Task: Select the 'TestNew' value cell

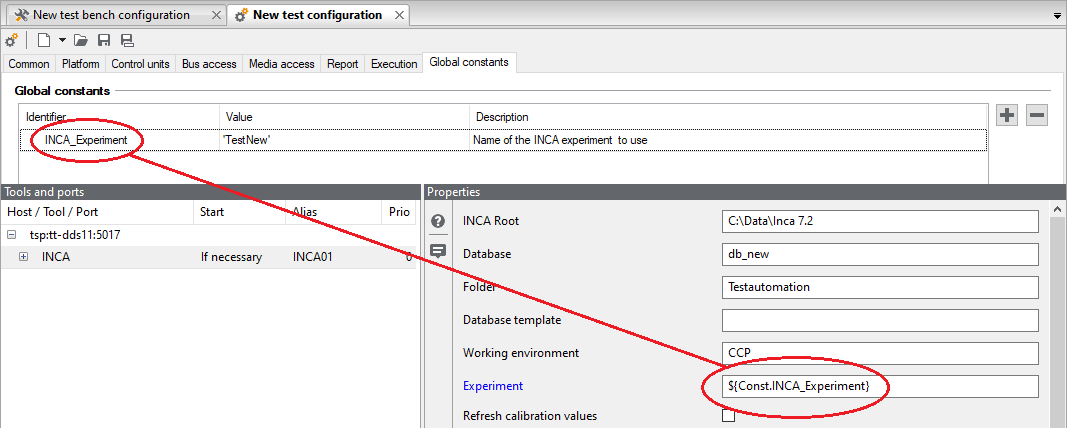Action: pos(344,139)
